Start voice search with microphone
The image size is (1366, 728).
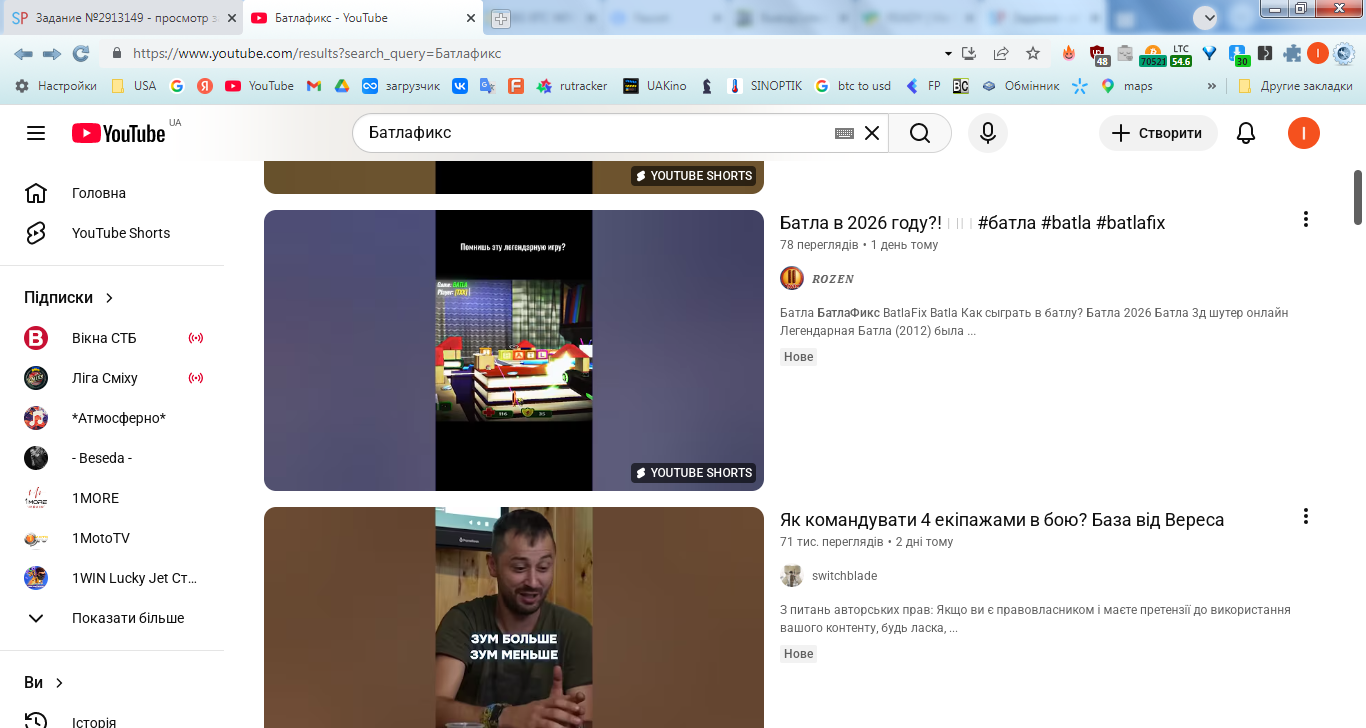coord(988,133)
